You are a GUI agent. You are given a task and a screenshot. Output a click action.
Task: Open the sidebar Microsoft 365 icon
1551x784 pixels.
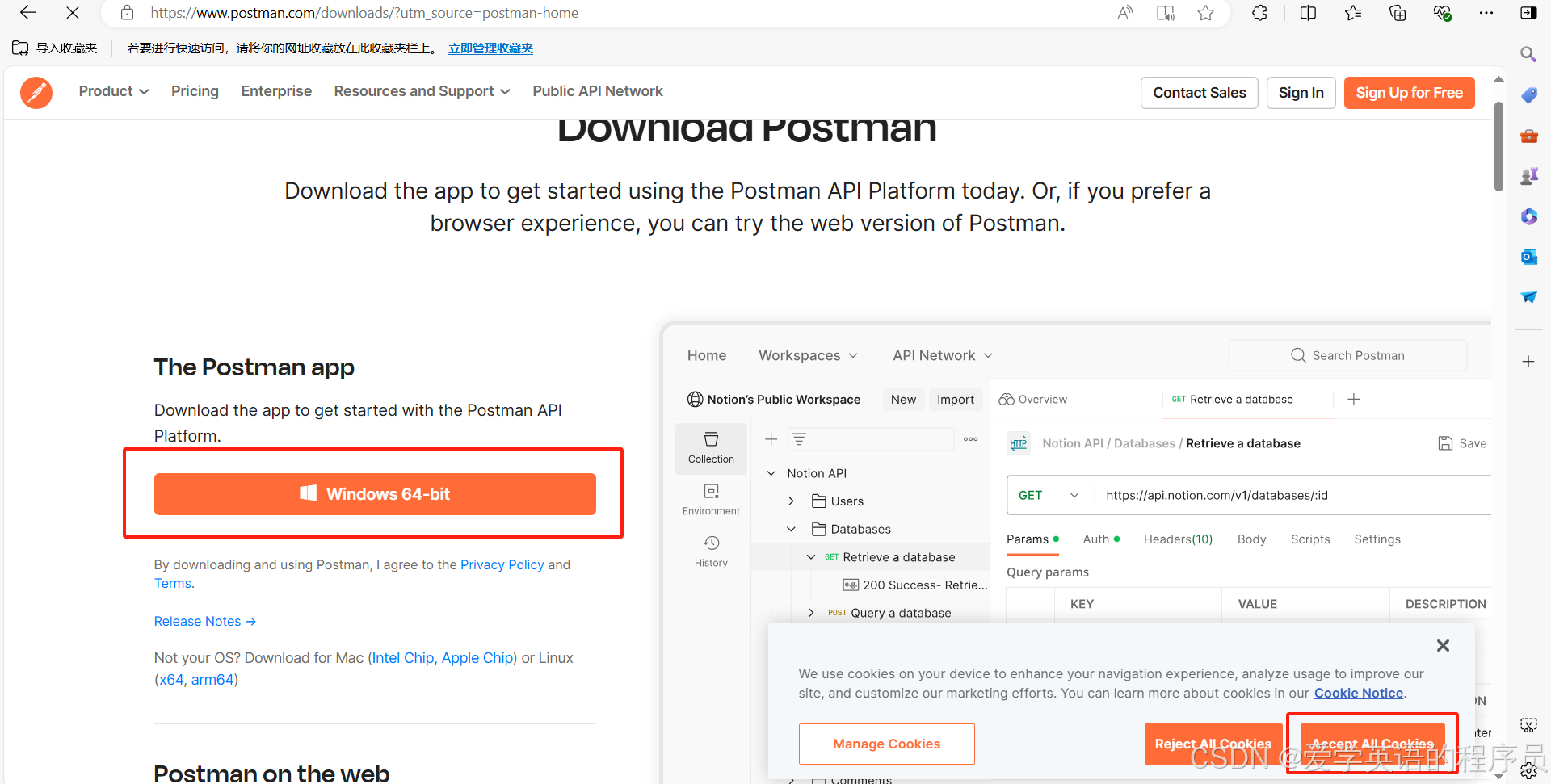tap(1529, 216)
